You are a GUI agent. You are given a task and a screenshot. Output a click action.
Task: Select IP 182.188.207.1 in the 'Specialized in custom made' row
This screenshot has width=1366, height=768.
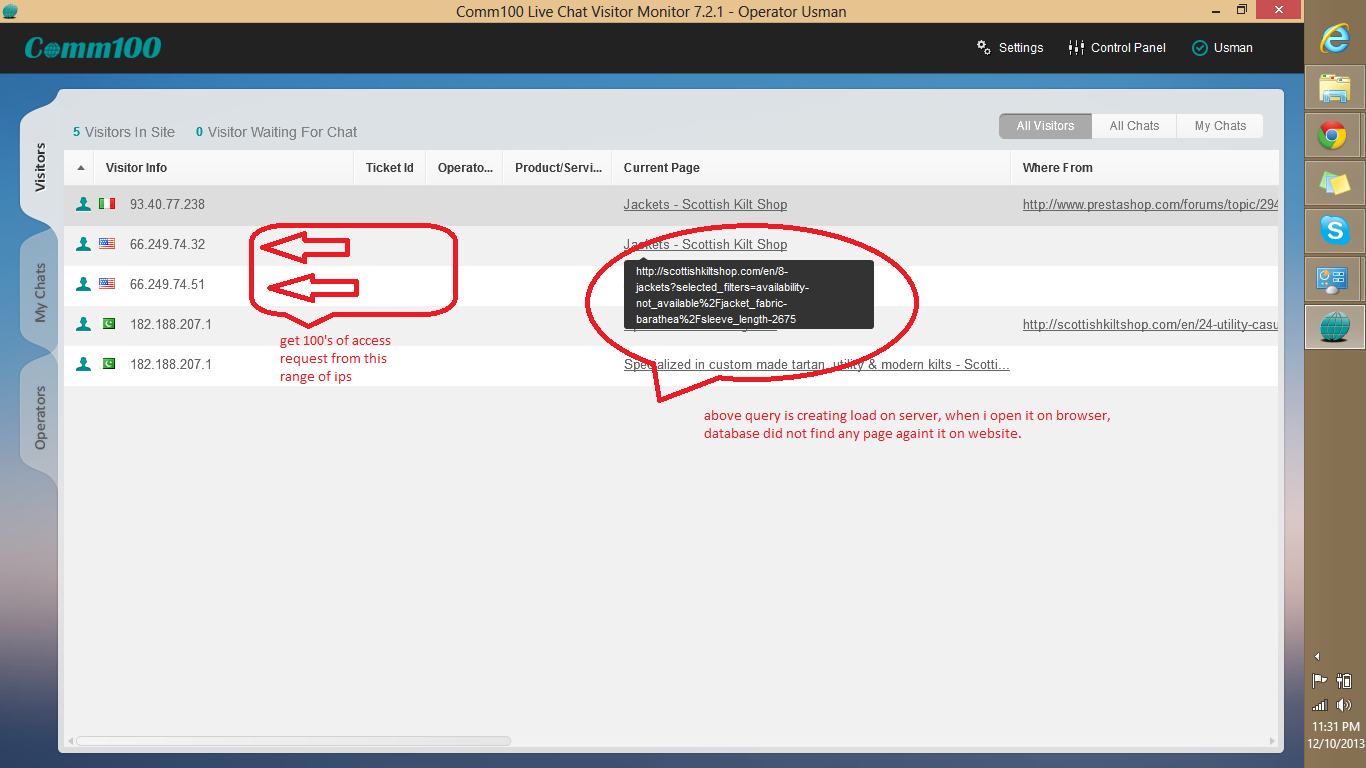coord(170,364)
